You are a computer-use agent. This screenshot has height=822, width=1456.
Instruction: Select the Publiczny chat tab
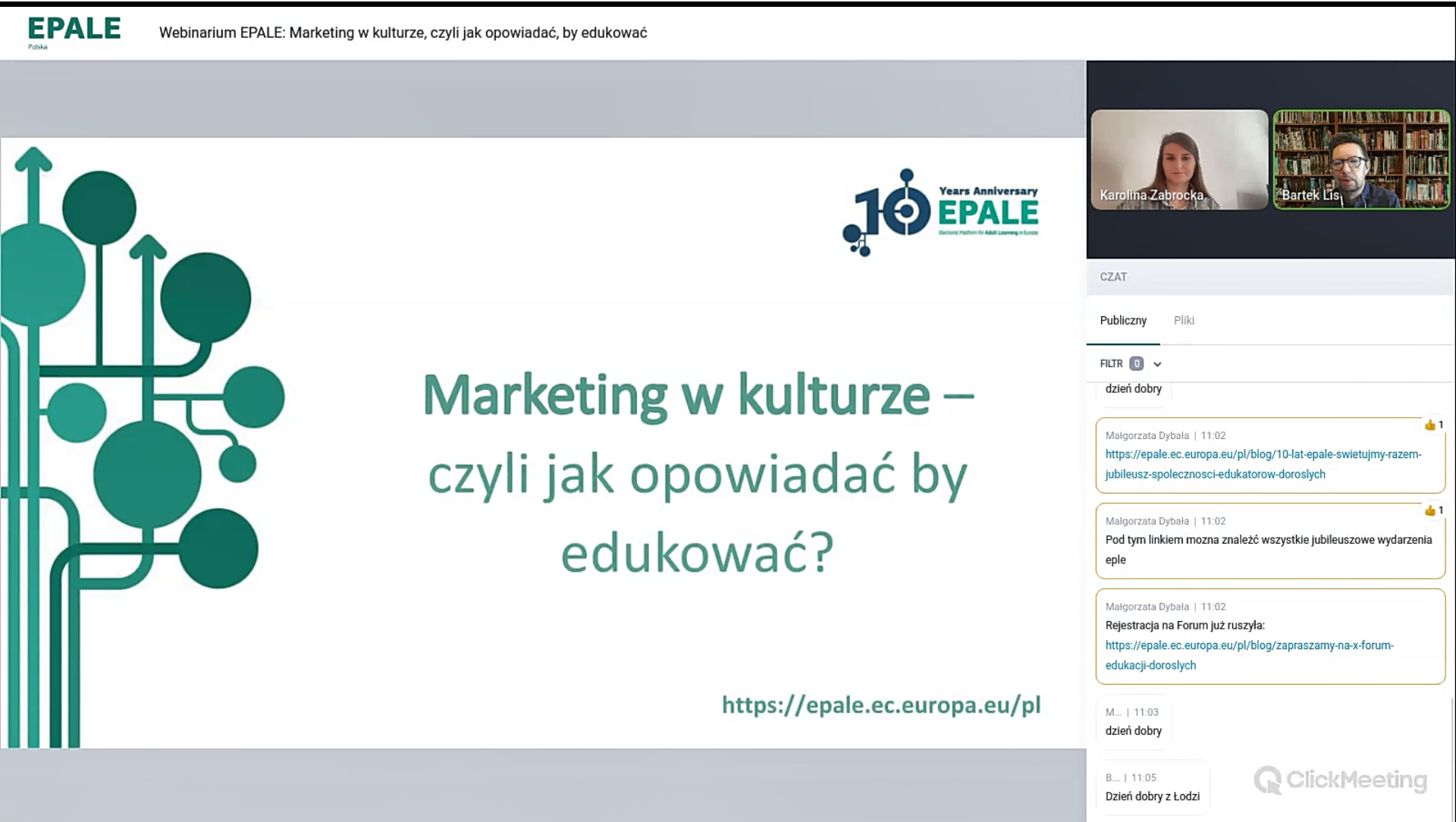[x=1123, y=321]
